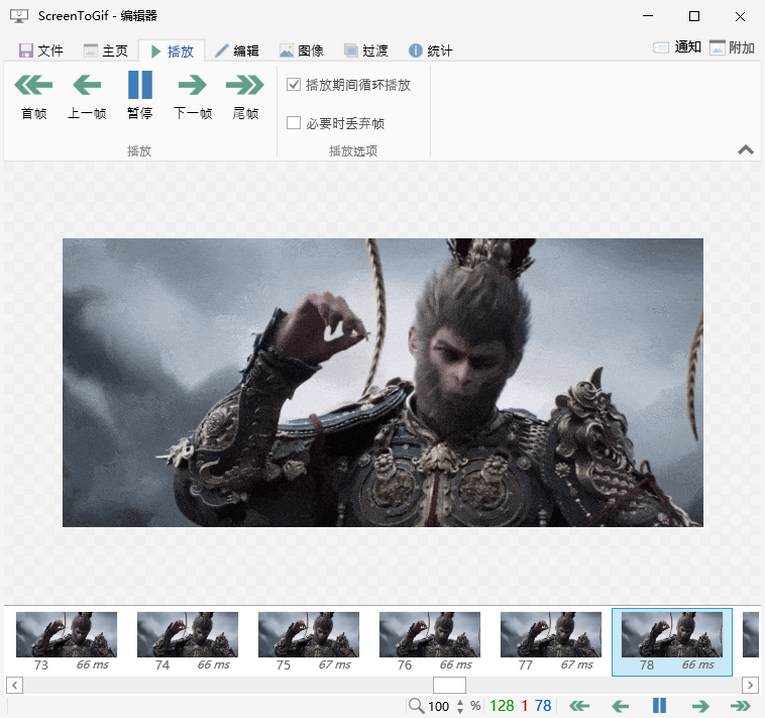Image resolution: width=765 pixels, height=718 pixels.
Task: Click selected frame count 1
Action: 524,706
